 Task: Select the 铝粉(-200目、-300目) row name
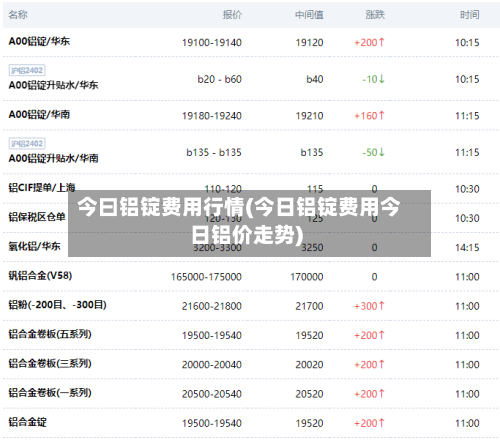point(57,305)
